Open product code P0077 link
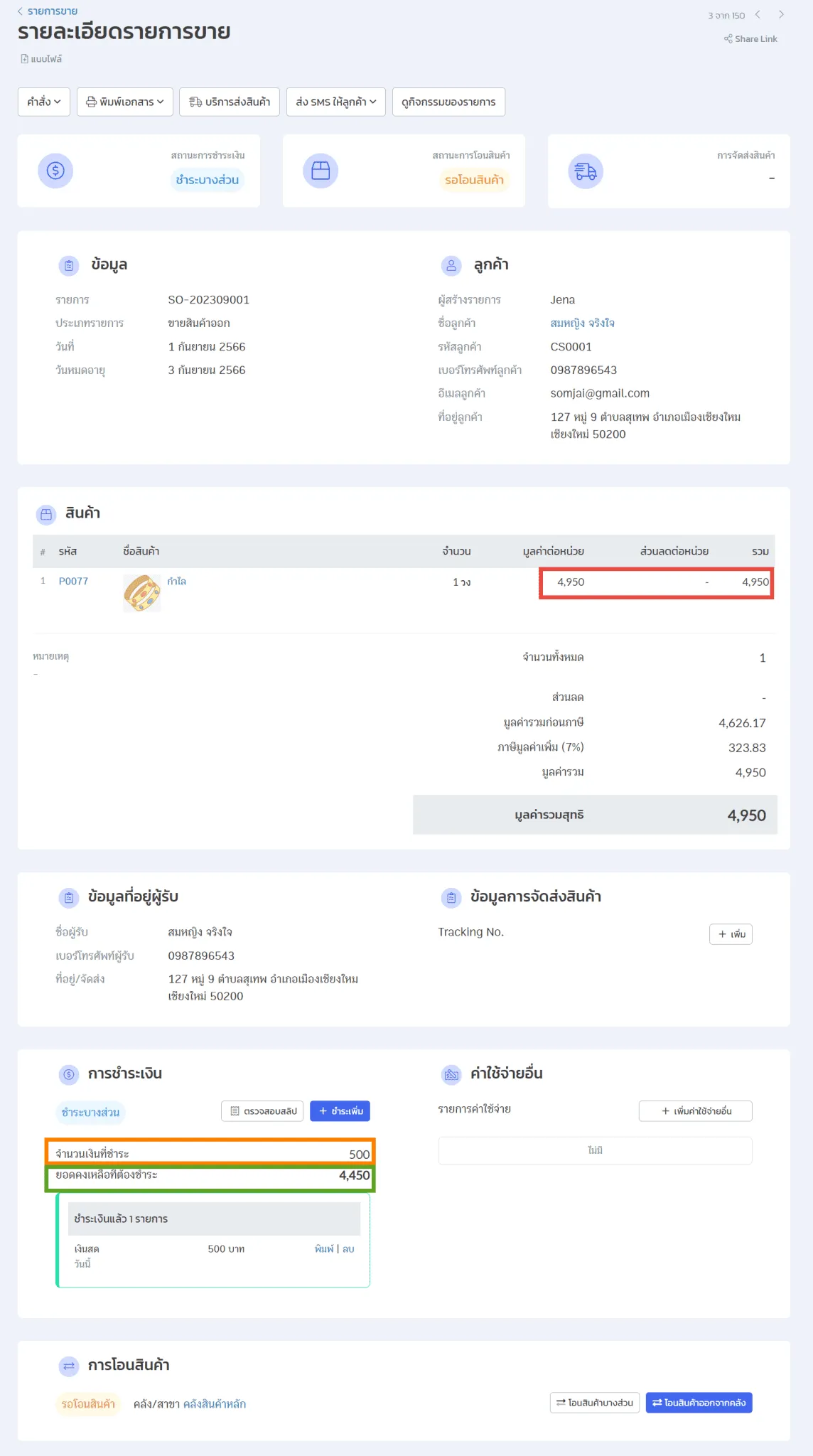 (73, 582)
